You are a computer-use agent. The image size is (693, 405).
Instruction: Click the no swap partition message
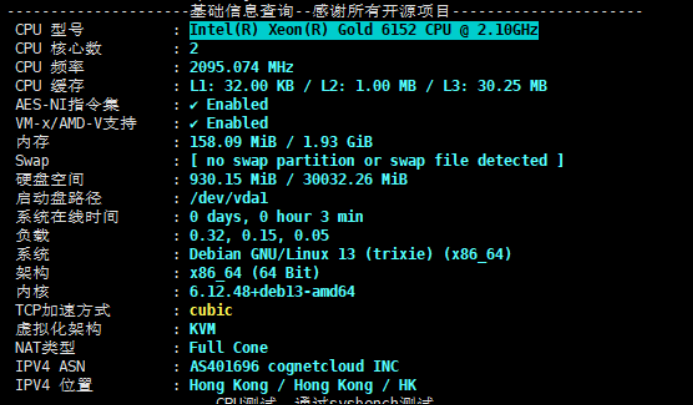(x=376, y=161)
